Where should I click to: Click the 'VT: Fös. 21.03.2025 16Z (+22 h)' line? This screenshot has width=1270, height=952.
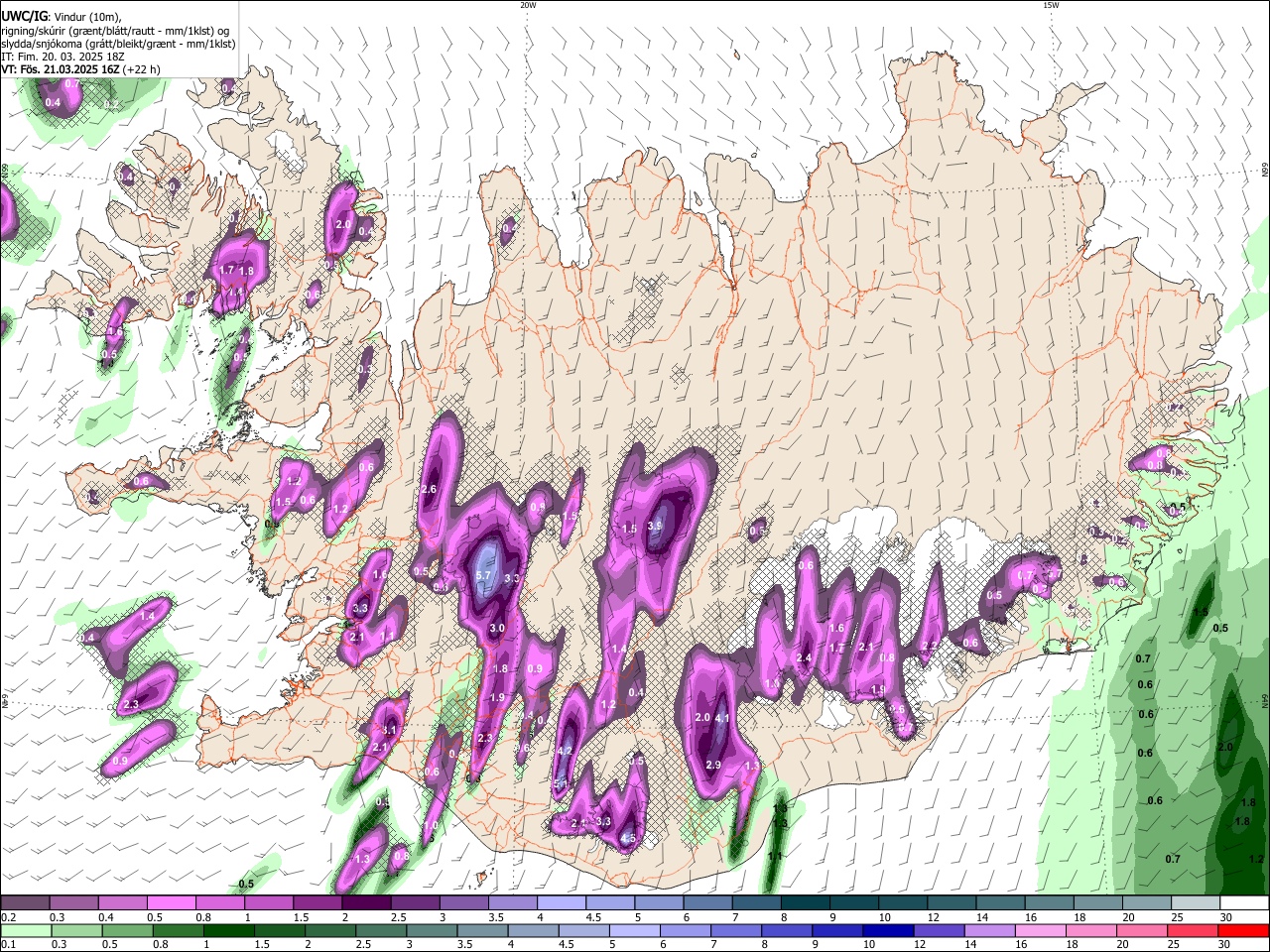pyautogui.click(x=81, y=69)
